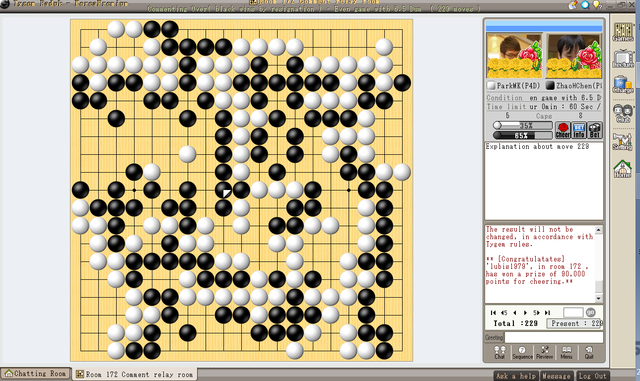This screenshot has width=640, height=381.
Task: Step back five moves
Action: tap(504, 312)
